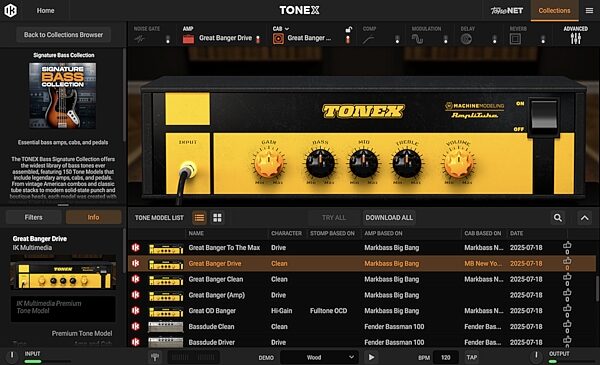Switch to the Collections tab
Image resolution: width=600 pixels, height=365 pixels.
(554, 11)
